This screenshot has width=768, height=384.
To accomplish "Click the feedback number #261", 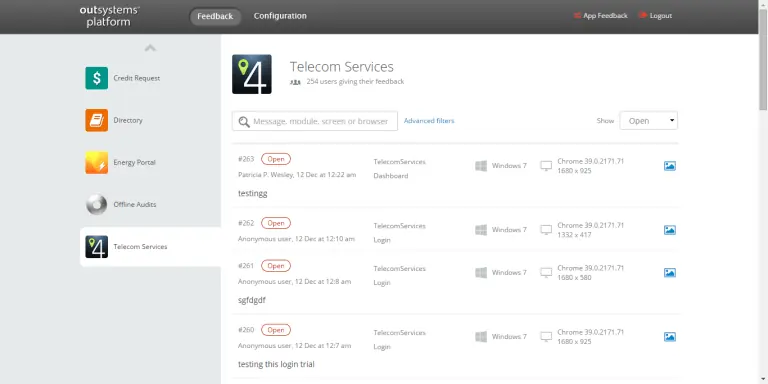I will pyautogui.click(x=246, y=266).
